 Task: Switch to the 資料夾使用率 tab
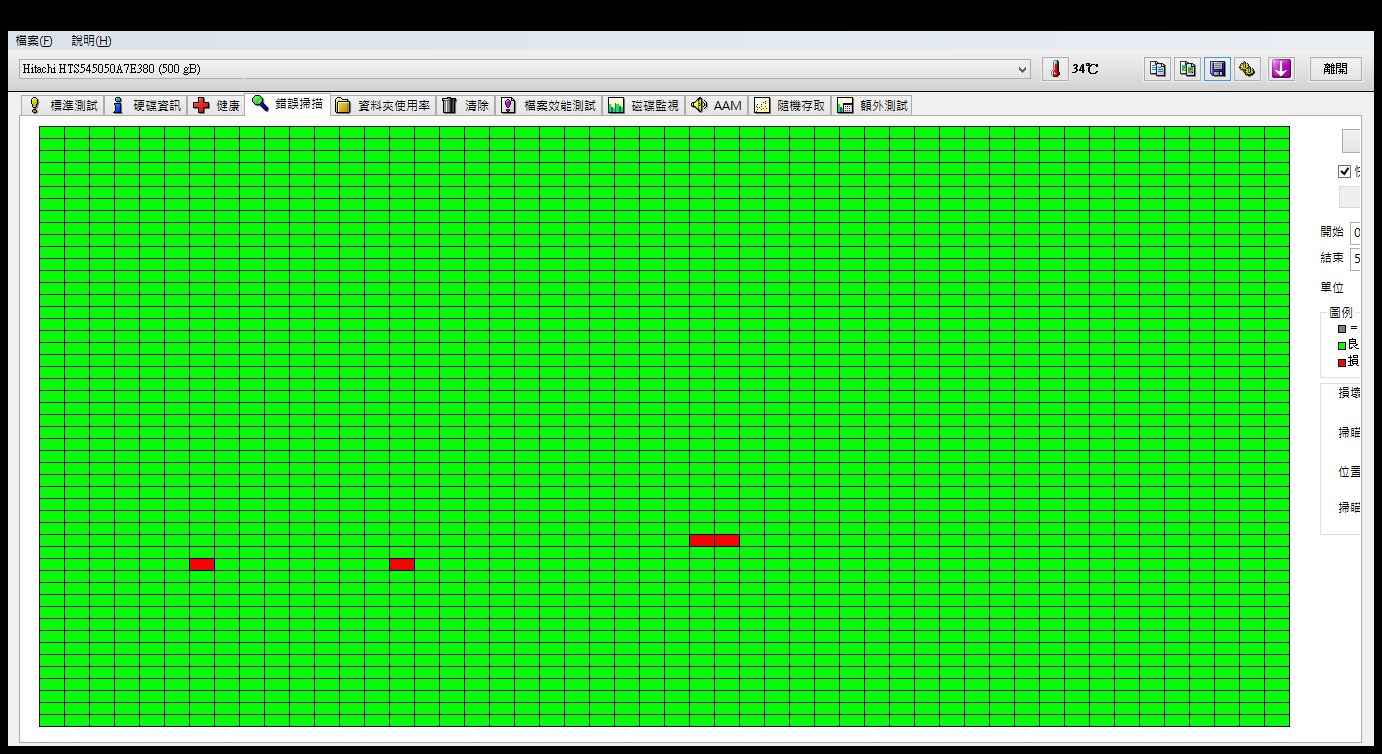383,105
